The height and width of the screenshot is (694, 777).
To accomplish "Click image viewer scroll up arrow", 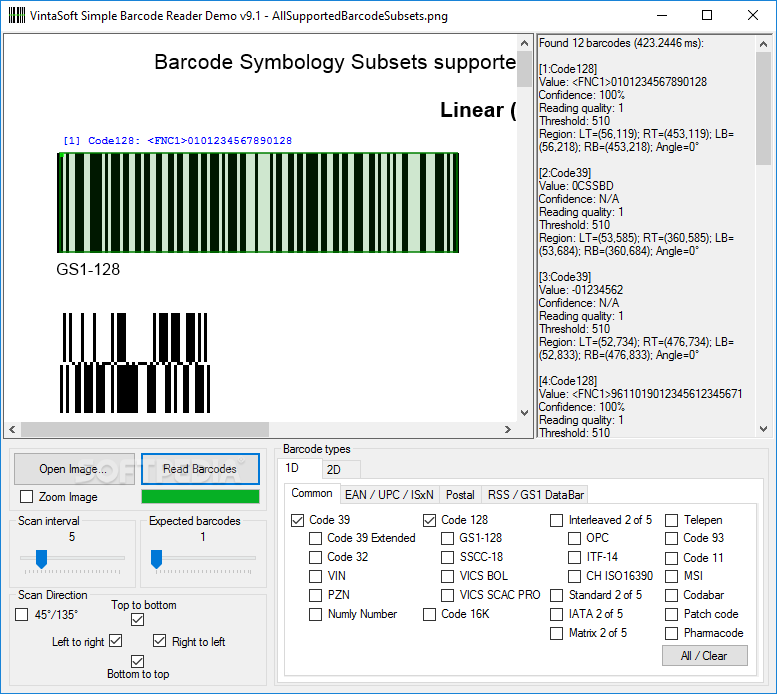I will point(524,44).
